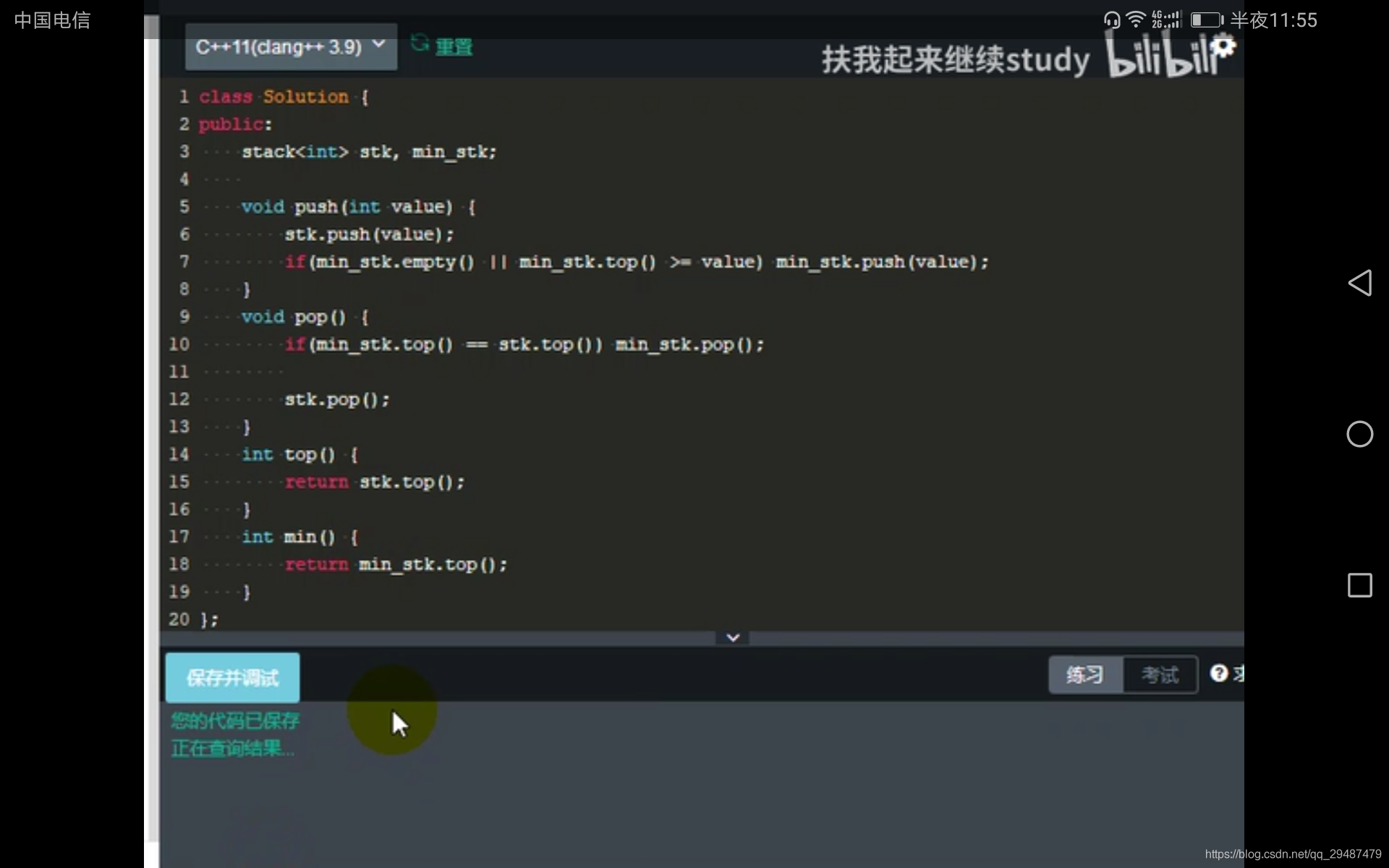Click the reset refresh icon
Viewport: 1389px width, 868px height.
[420, 43]
